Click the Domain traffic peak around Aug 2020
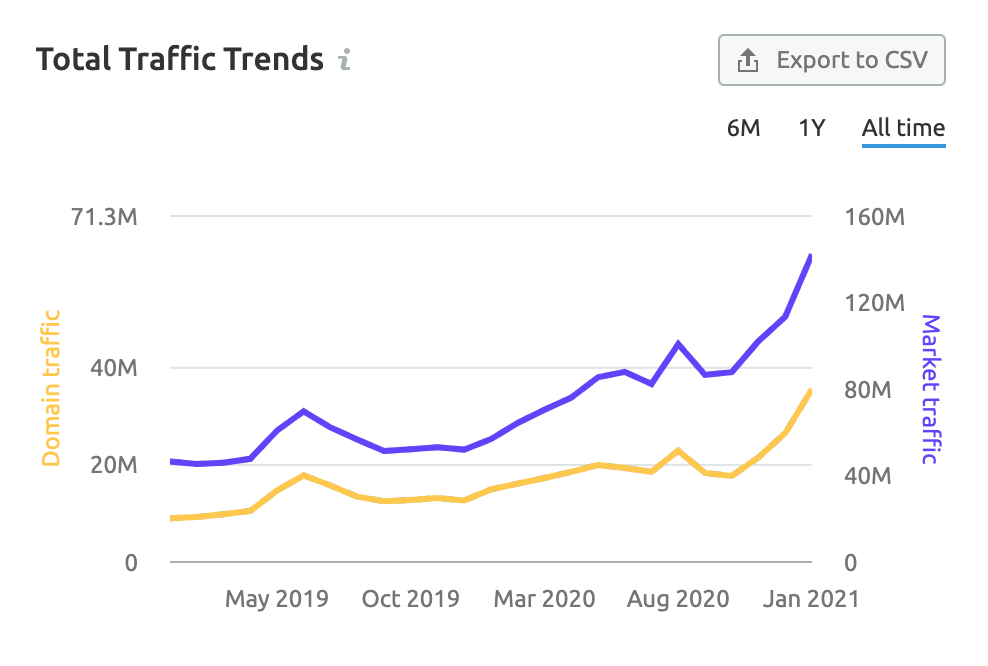Viewport: 988px width, 666px height. pos(680,450)
